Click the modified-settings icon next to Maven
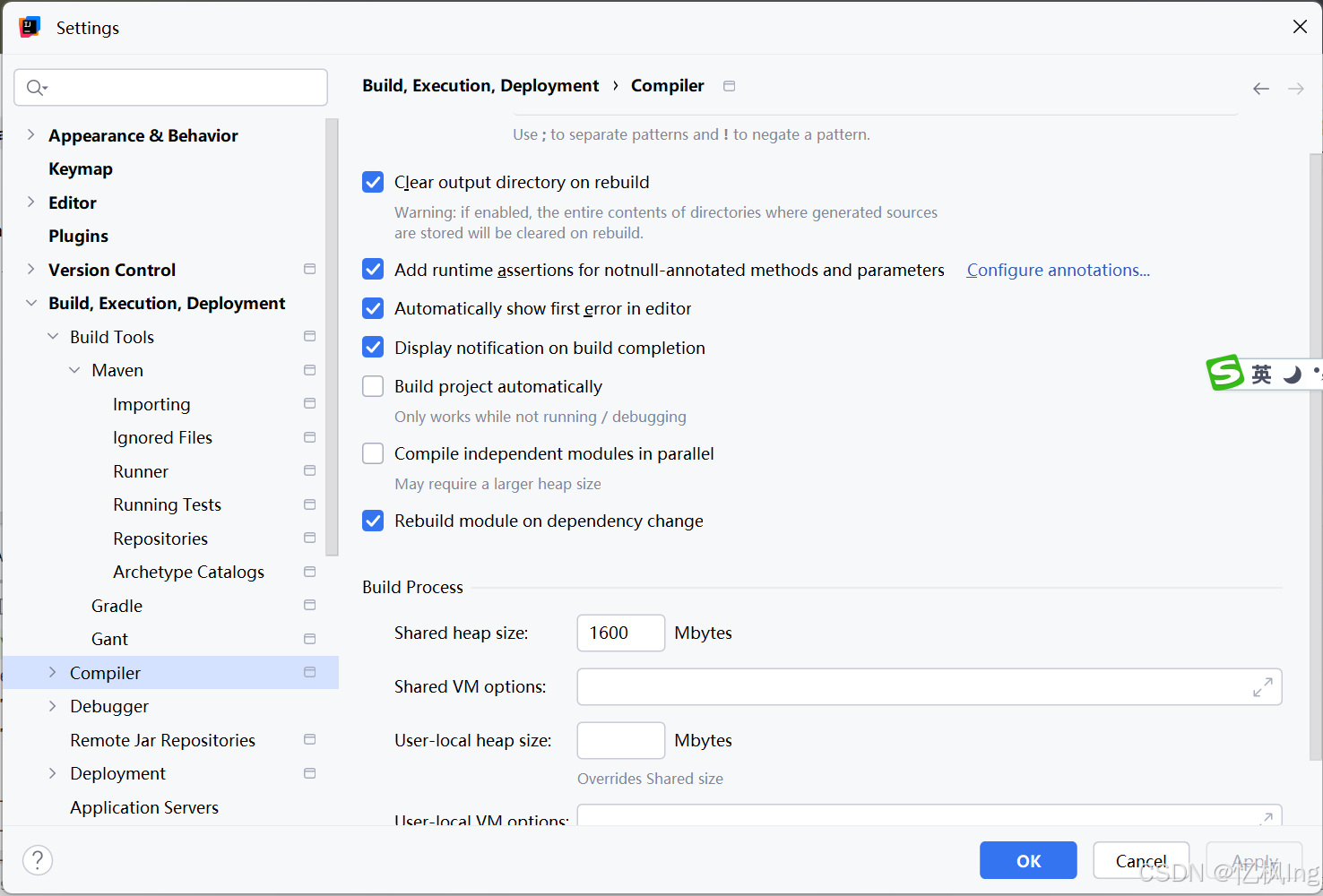The height and width of the screenshot is (896, 1323). [309, 369]
